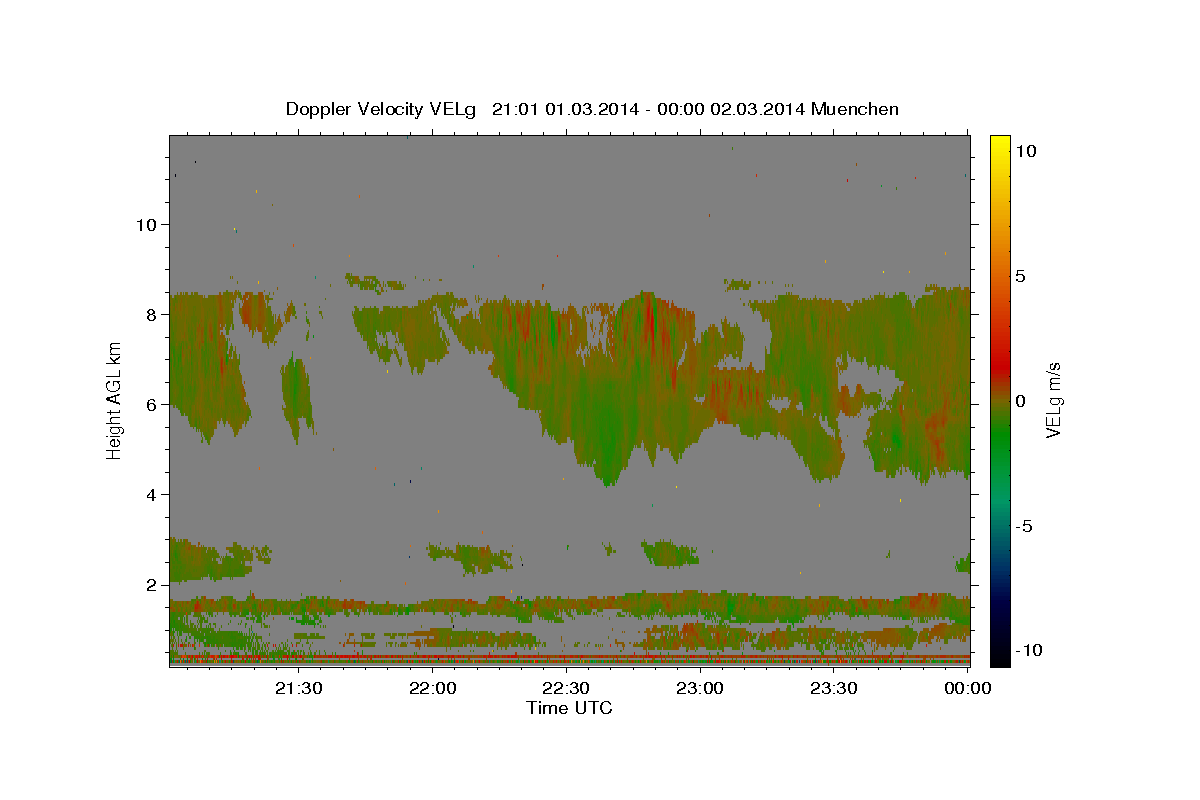Select the 22:00 time tick label

tap(433, 688)
